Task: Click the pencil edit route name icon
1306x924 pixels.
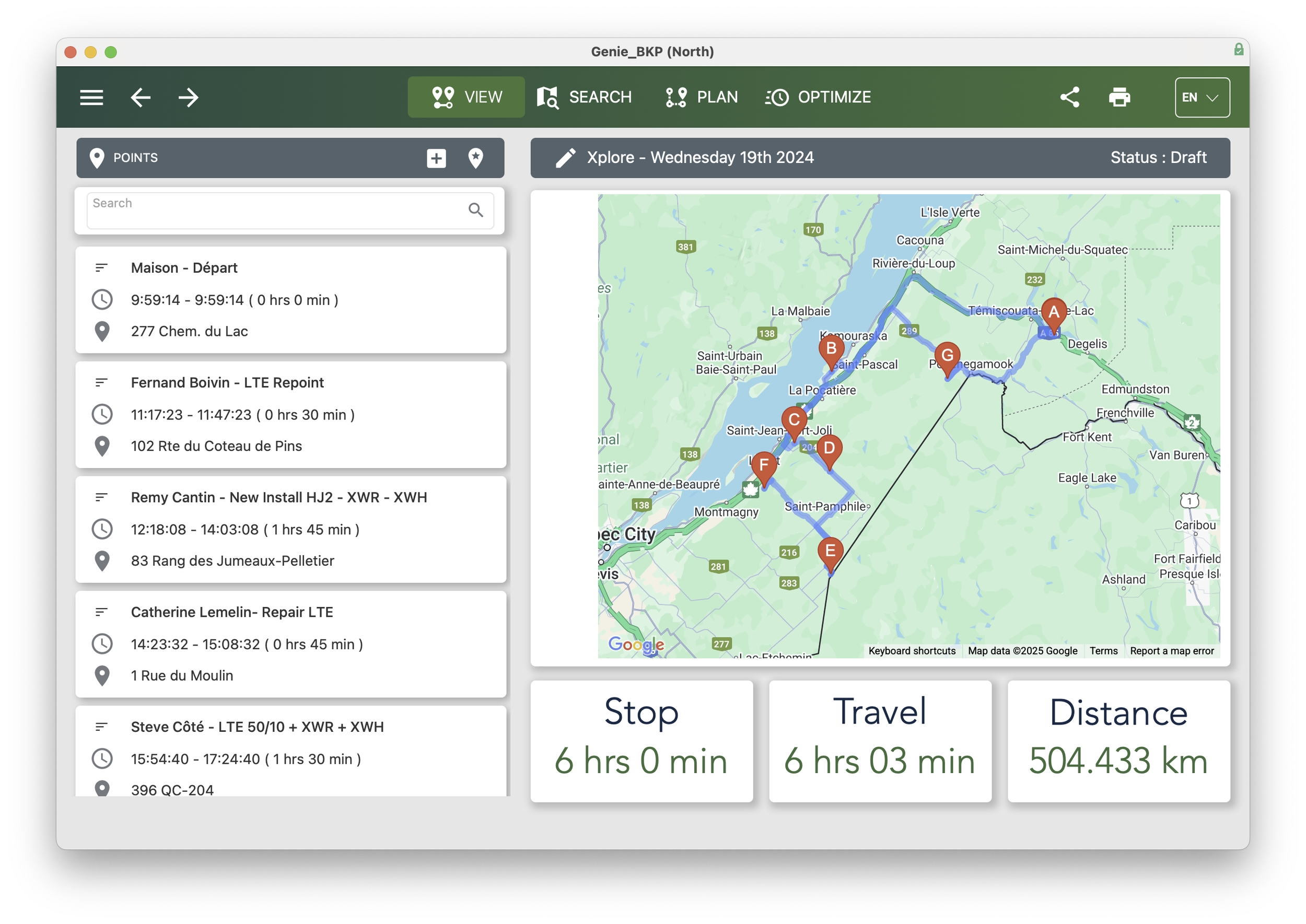Action: click(565, 158)
